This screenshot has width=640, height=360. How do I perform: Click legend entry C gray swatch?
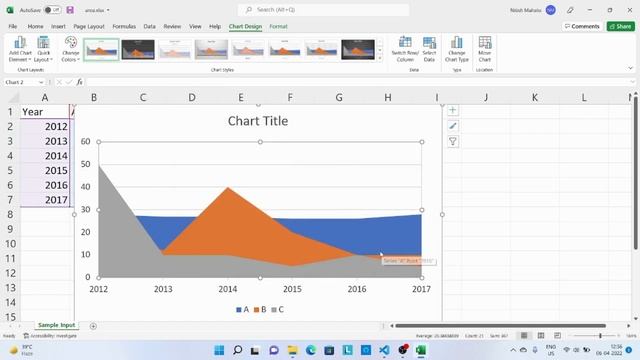[x=274, y=310]
